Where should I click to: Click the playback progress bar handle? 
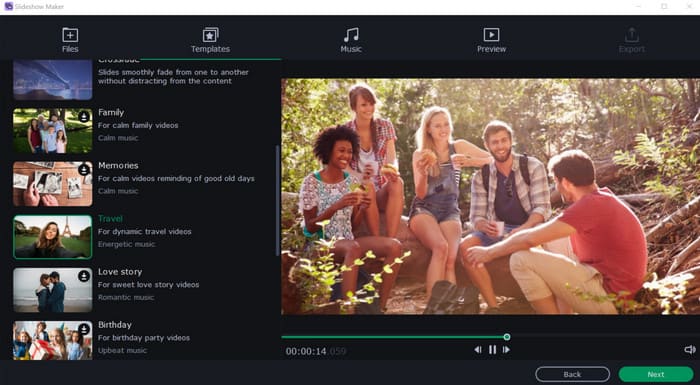pyautogui.click(x=507, y=337)
